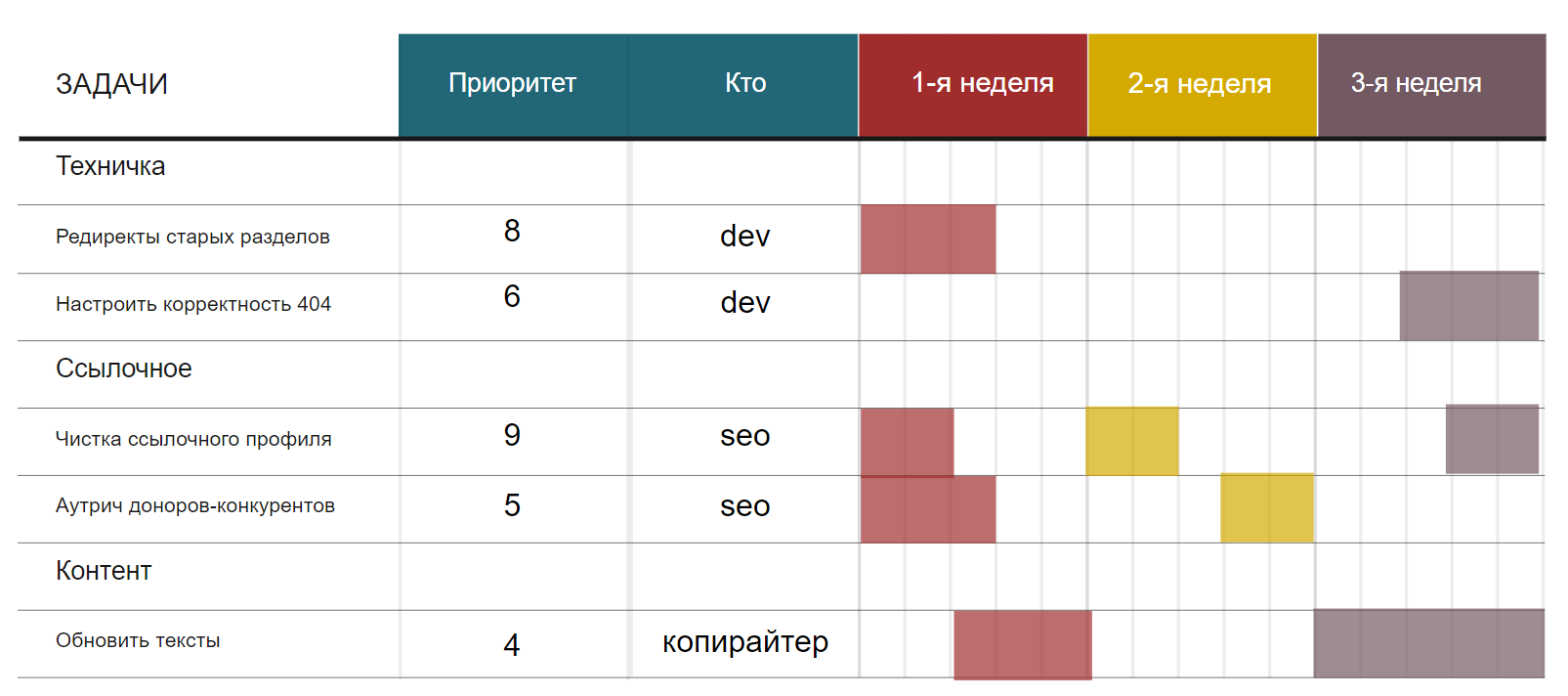Click the purple bar in the 404 row
Viewport: 1568px width, 696px height.
(1468, 306)
